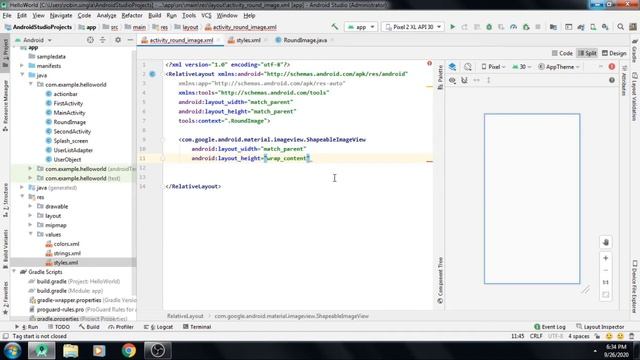Viewport: 640px width, 360px height.
Task: Run the app with the green play button
Action: [452, 27]
